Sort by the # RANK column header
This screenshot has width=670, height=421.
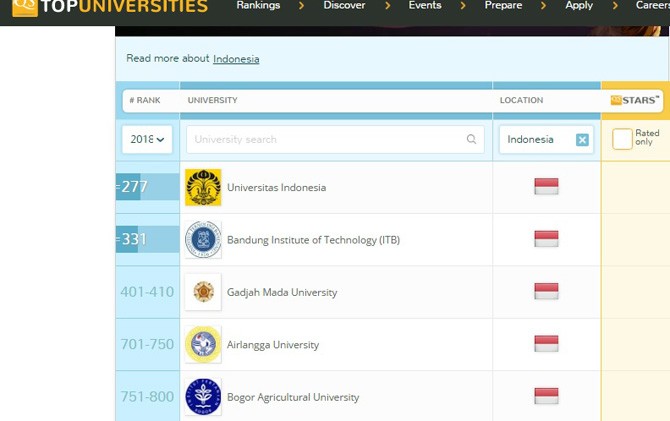[145, 100]
